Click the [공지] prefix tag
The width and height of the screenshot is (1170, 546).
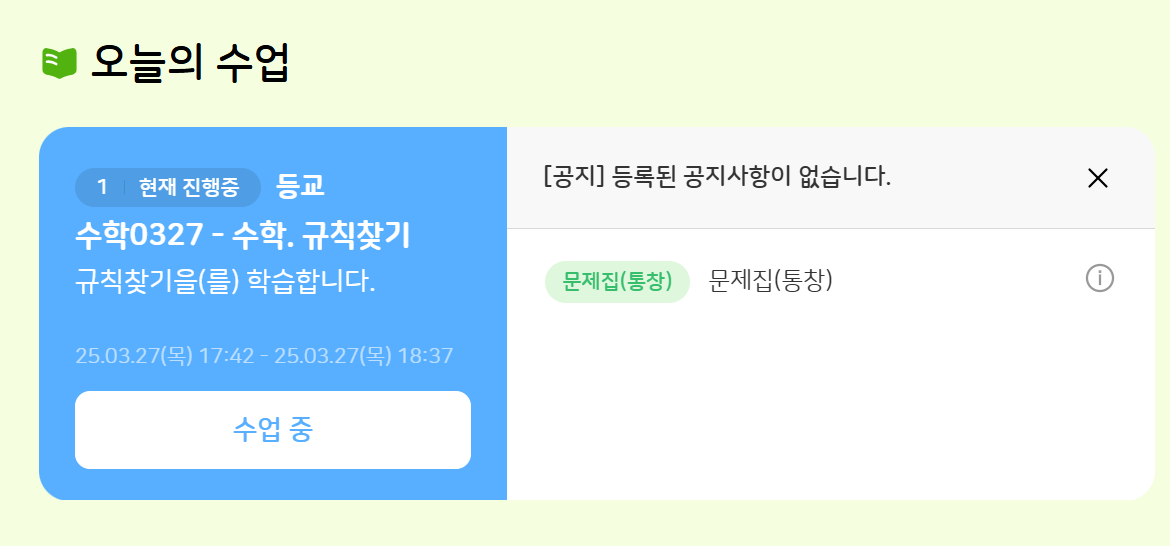pyautogui.click(x=564, y=178)
